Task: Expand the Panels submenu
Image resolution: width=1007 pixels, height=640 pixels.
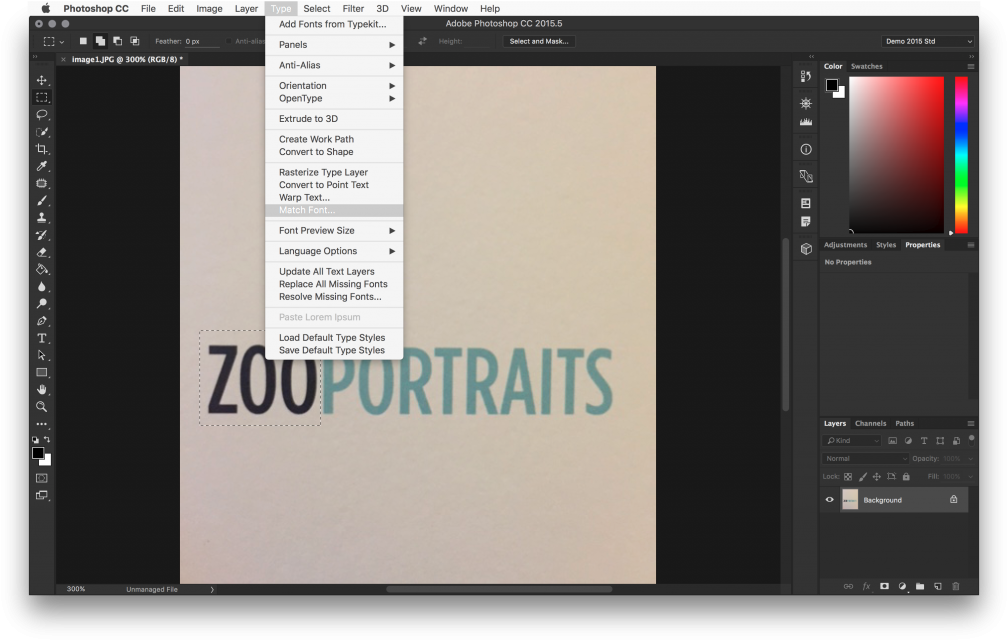Action: click(x=334, y=45)
